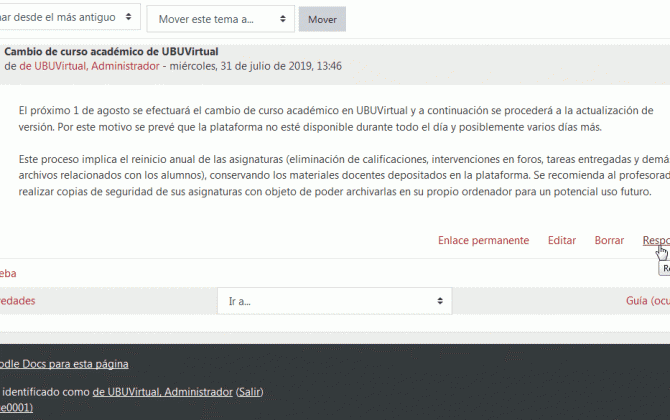This screenshot has height=420, width=670.
Task: Click 'Enlace permanente' link
Action: [483, 240]
